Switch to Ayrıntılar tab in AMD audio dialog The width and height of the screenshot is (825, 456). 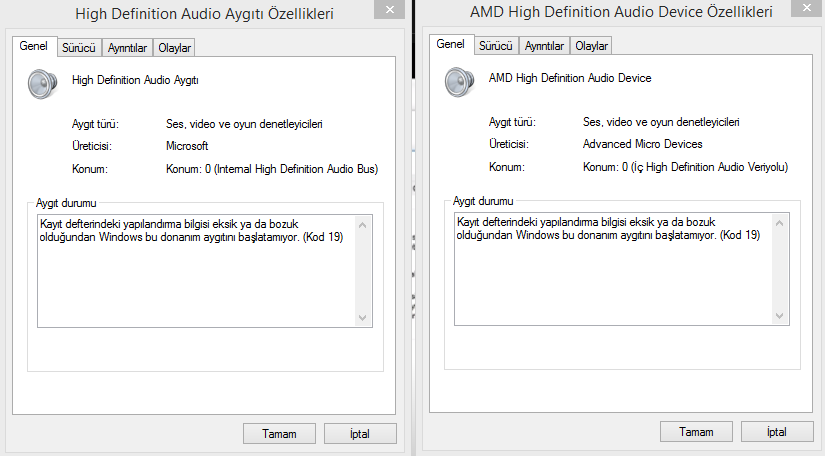[x=544, y=46]
